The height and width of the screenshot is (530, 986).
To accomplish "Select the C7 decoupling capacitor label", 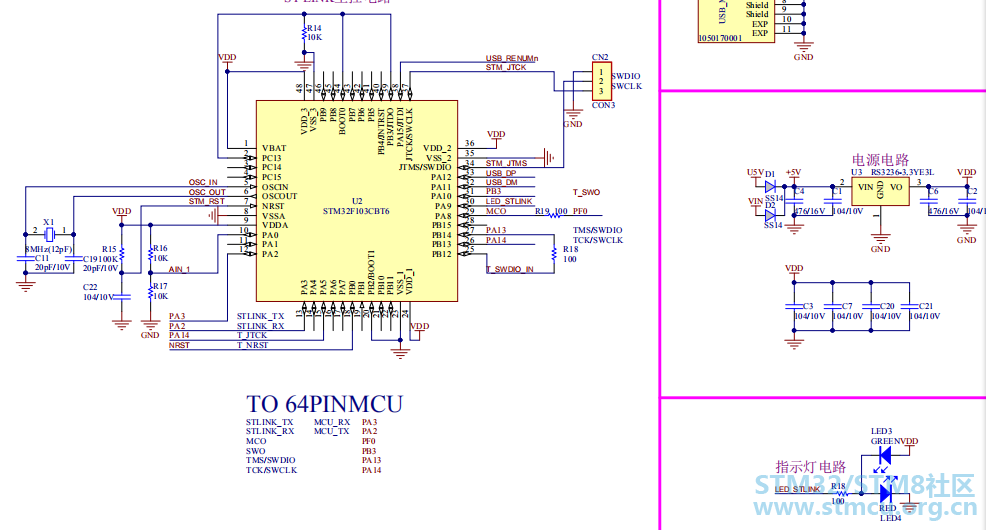I will tap(847, 306).
